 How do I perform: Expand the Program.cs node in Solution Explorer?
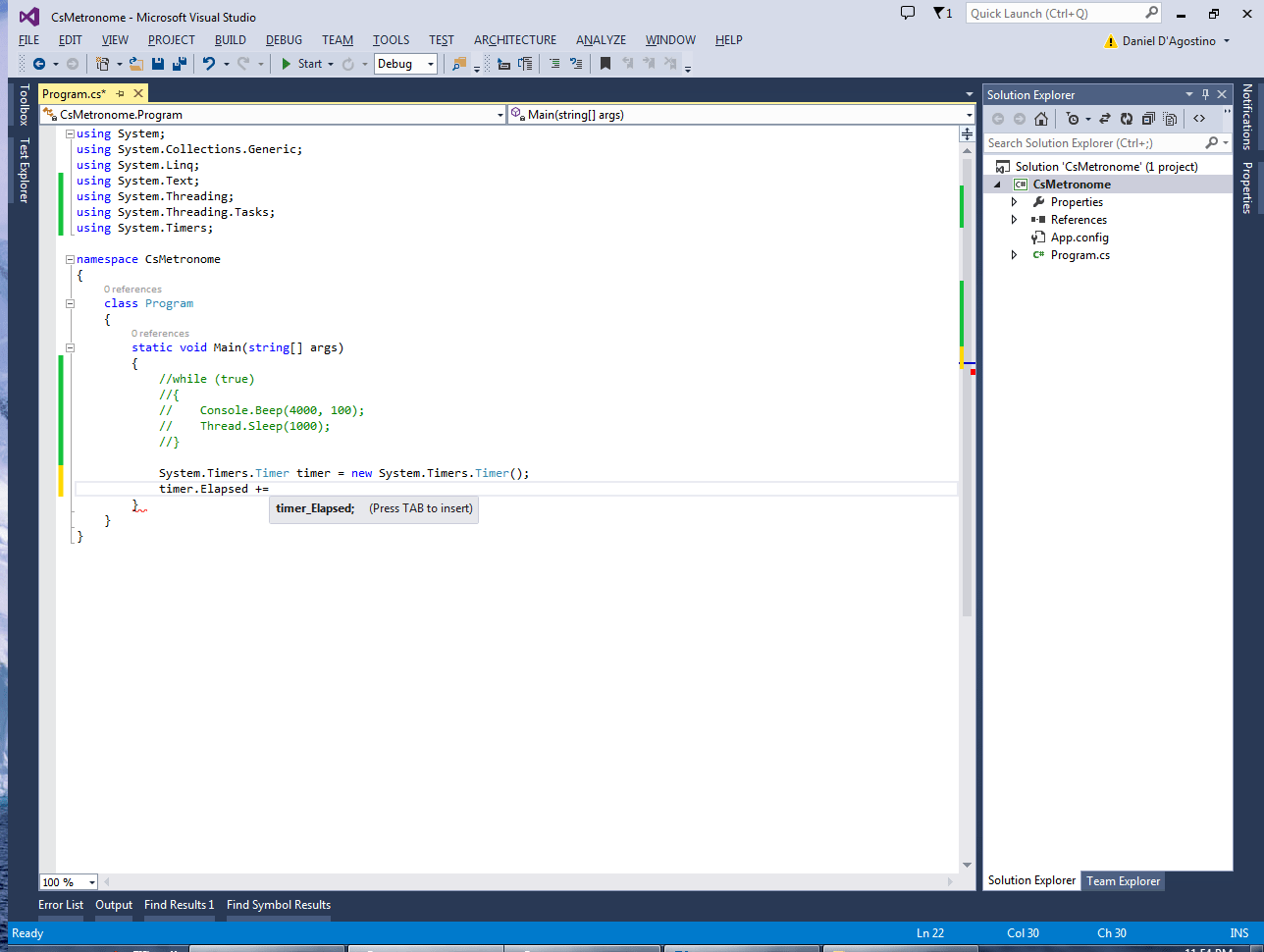click(x=1014, y=255)
